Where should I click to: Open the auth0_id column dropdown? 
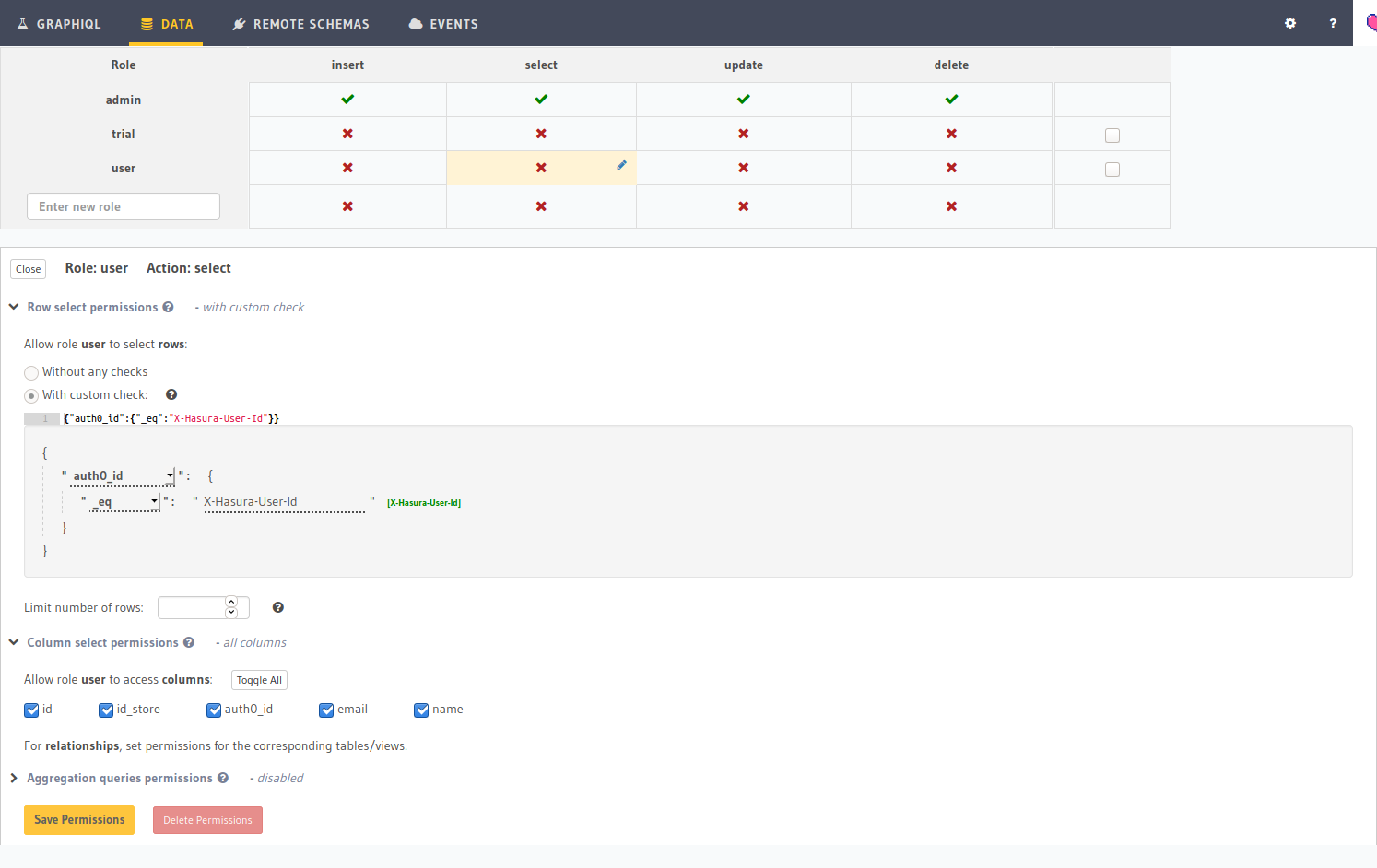(x=123, y=476)
